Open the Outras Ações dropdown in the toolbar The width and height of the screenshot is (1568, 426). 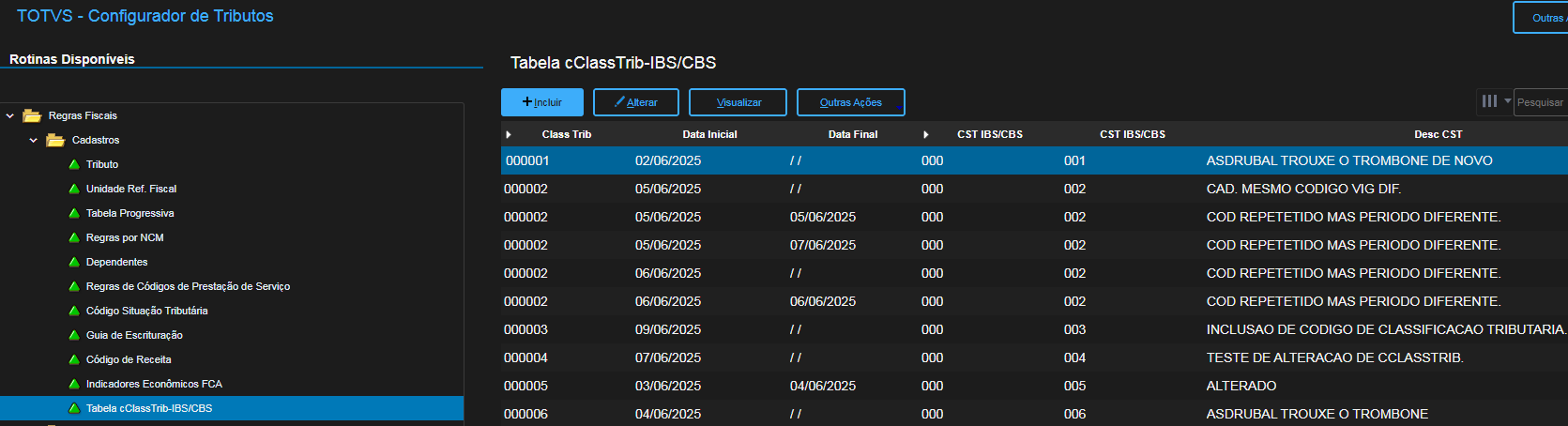pyautogui.click(x=850, y=102)
